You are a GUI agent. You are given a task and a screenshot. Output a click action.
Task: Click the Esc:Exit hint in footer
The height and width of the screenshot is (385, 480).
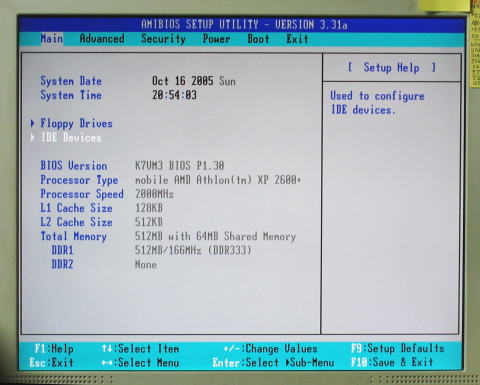(x=51, y=363)
